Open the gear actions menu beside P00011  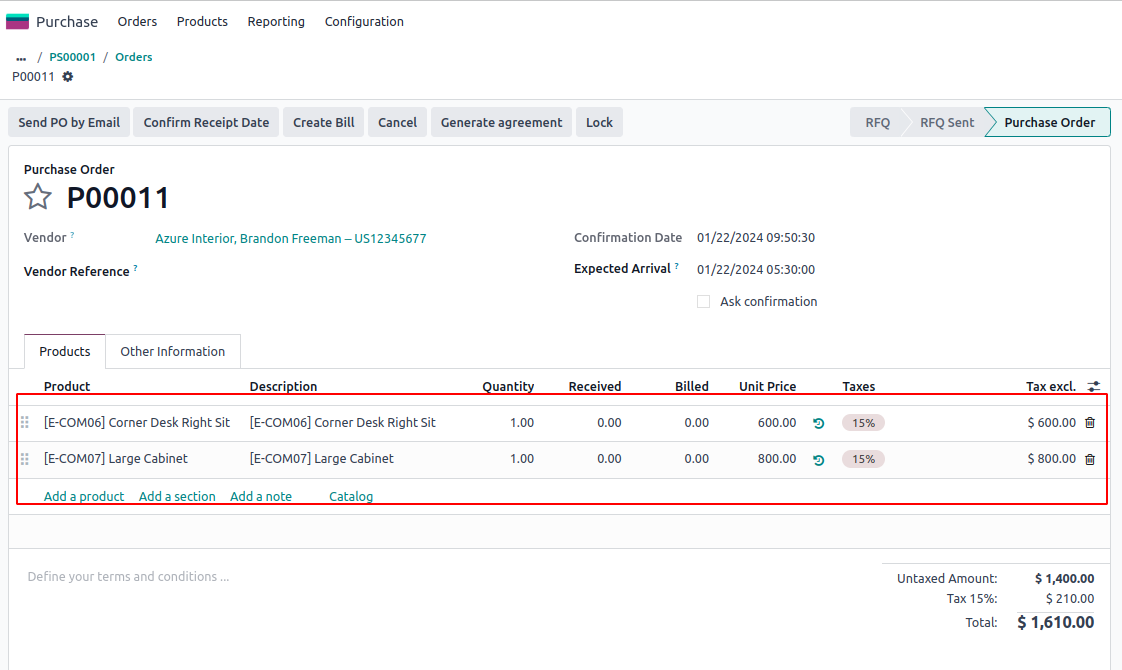(x=68, y=76)
